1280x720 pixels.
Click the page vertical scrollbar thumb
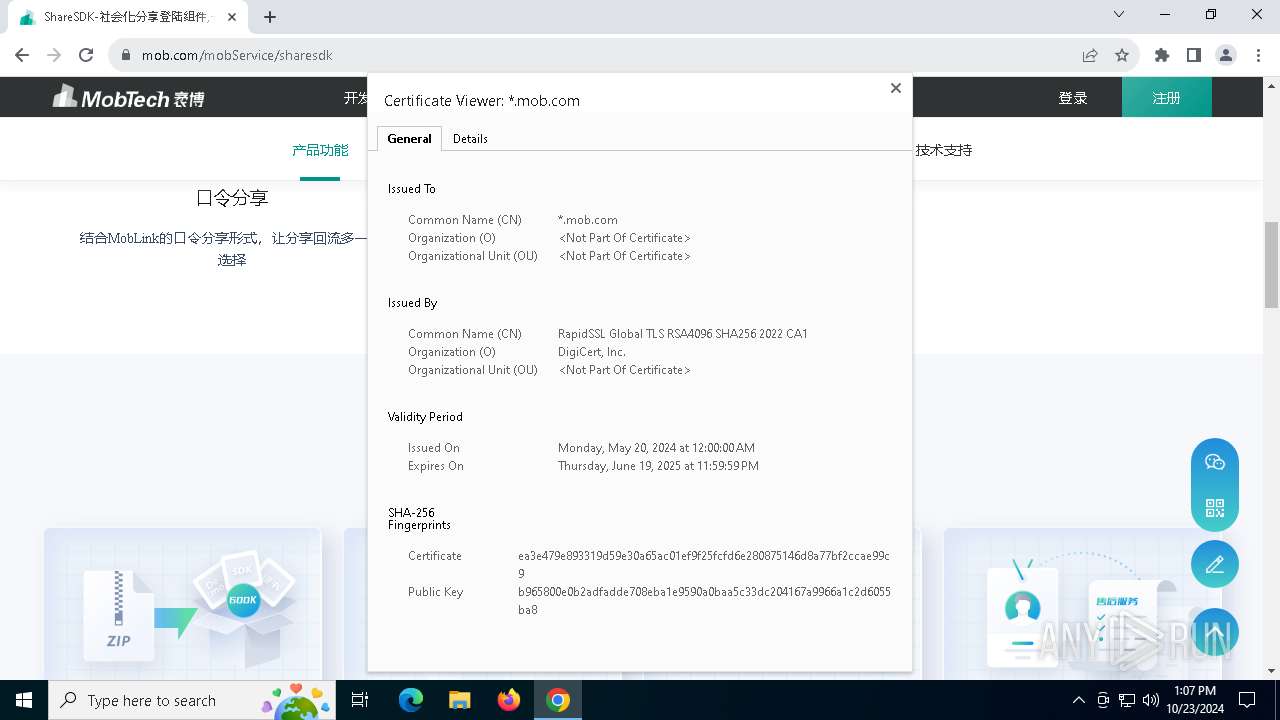point(1272,264)
